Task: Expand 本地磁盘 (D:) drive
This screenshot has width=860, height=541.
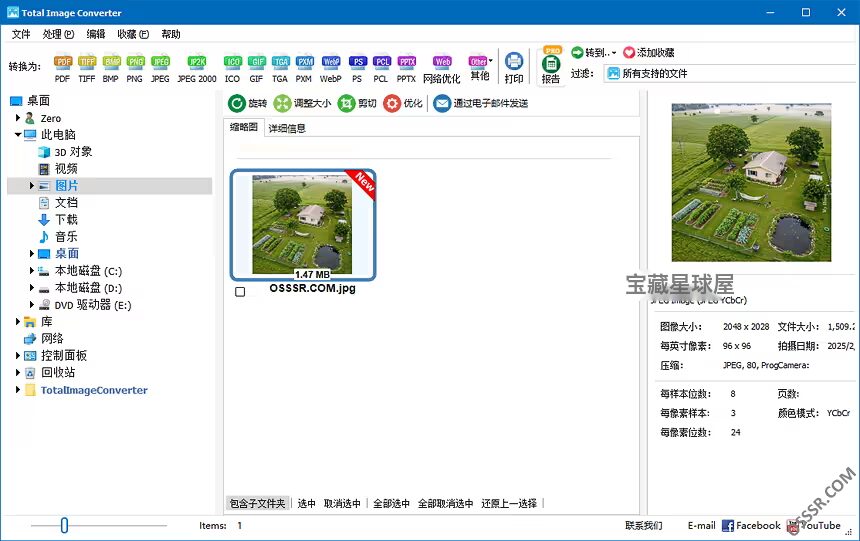Action: (x=32, y=288)
